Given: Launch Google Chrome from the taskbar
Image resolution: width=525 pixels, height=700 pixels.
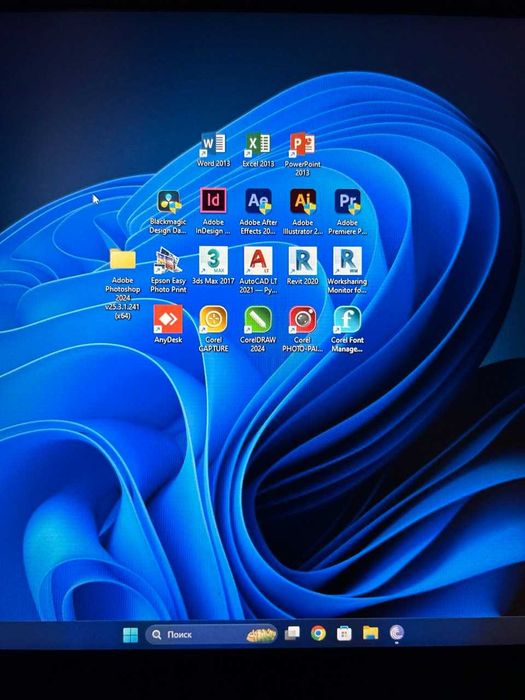Looking at the screenshot, I should point(318,633).
